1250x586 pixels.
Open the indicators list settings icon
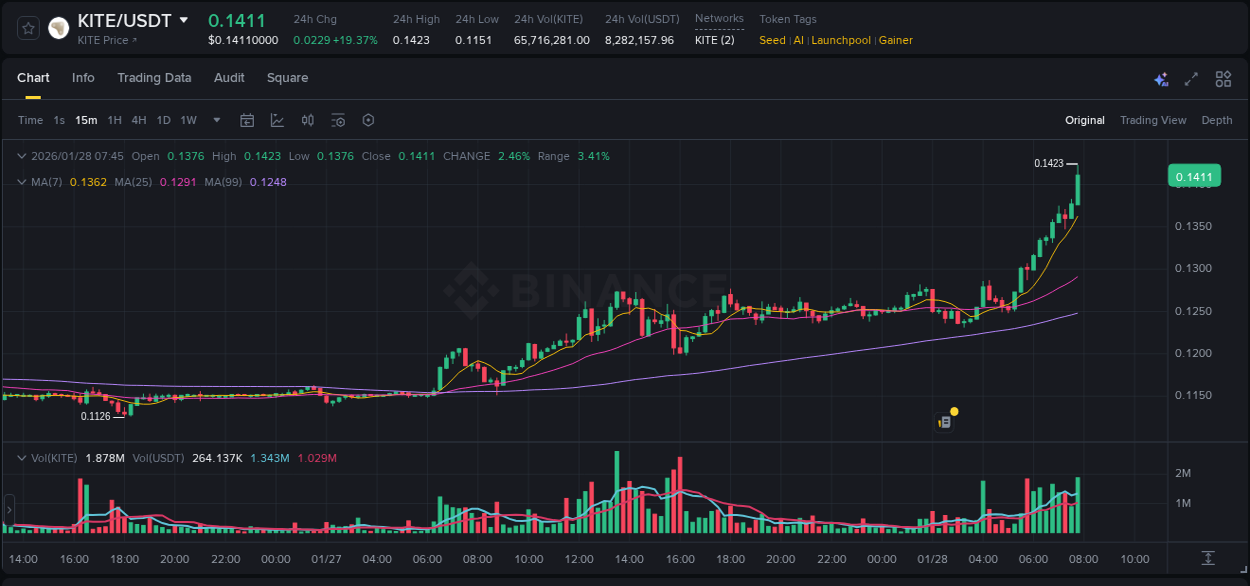338,120
